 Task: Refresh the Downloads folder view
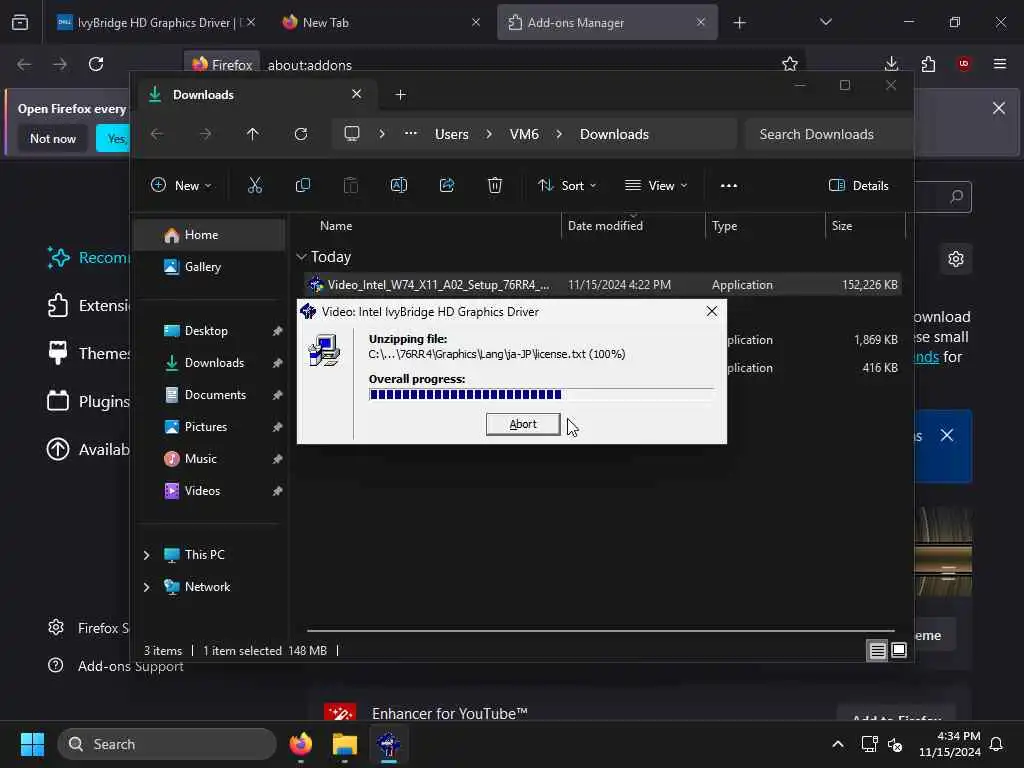point(300,134)
